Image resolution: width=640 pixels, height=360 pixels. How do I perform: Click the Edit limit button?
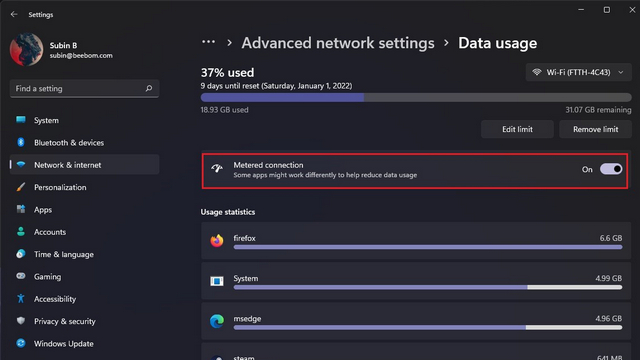coord(517,129)
